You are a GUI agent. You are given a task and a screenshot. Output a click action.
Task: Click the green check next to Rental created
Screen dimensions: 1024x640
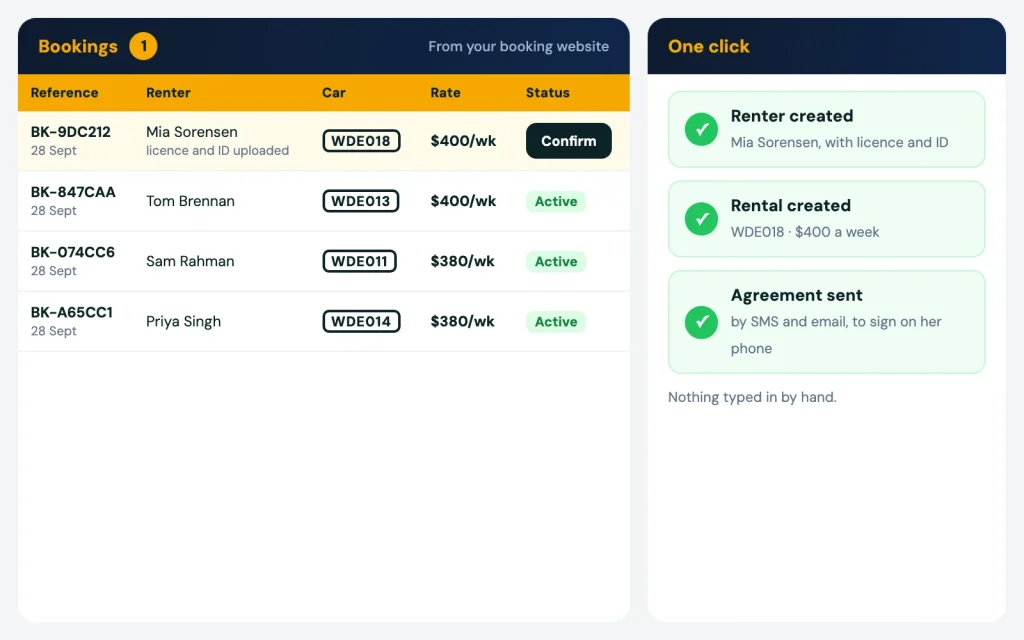[x=701, y=219]
